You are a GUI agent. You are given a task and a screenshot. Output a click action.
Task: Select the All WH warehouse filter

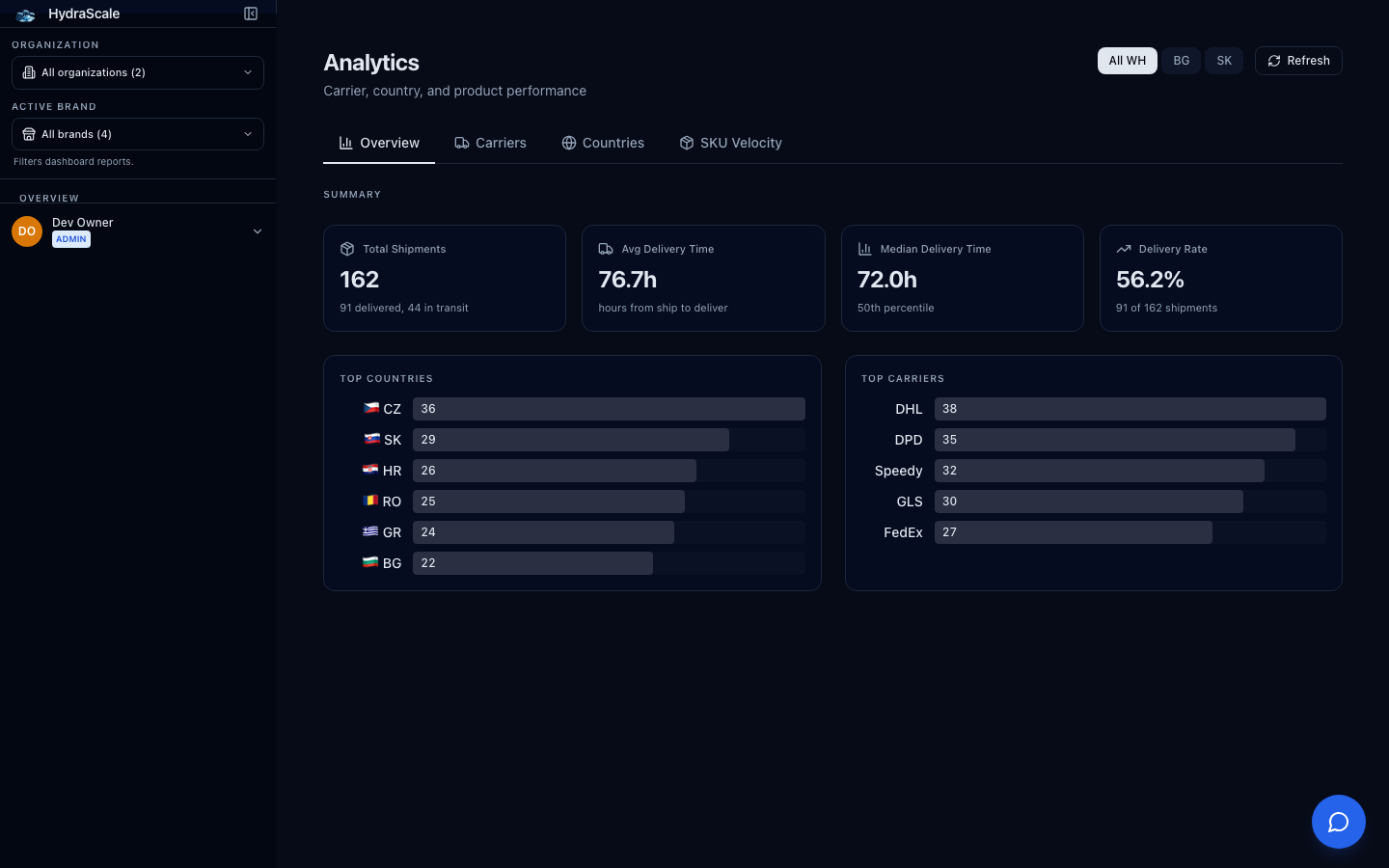tap(1128, 61)
